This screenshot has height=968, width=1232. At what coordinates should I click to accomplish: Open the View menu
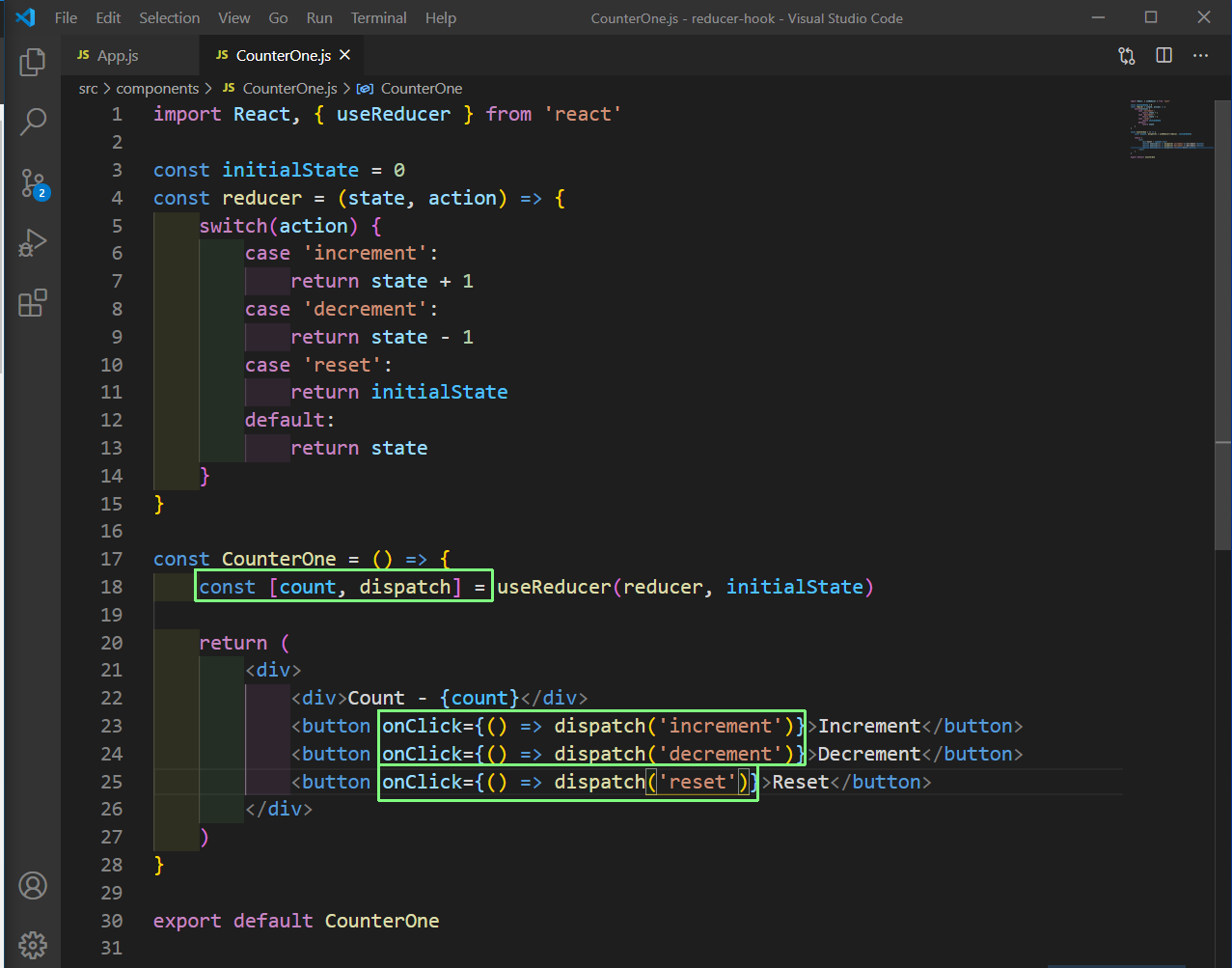pos(234,17)
